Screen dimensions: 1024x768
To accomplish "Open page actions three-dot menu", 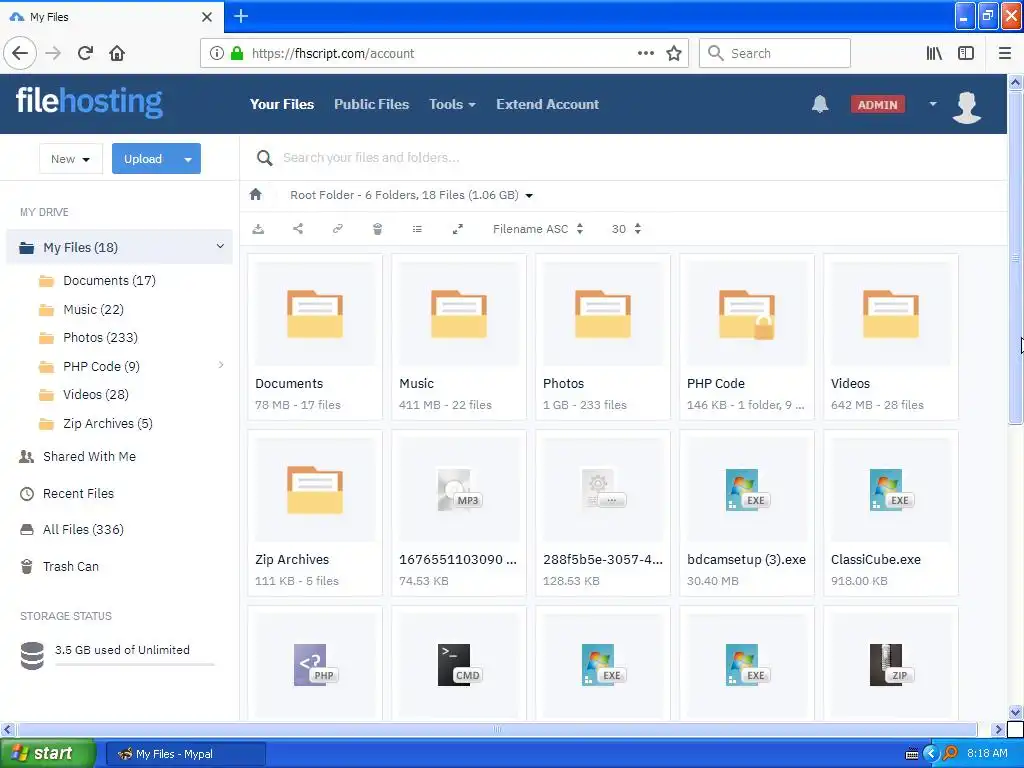I will [x=645, y=53].
